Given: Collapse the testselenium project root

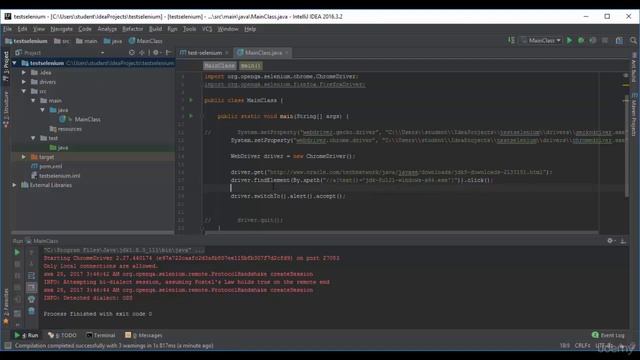Looking at the screenshot, I should pos(15,63).
